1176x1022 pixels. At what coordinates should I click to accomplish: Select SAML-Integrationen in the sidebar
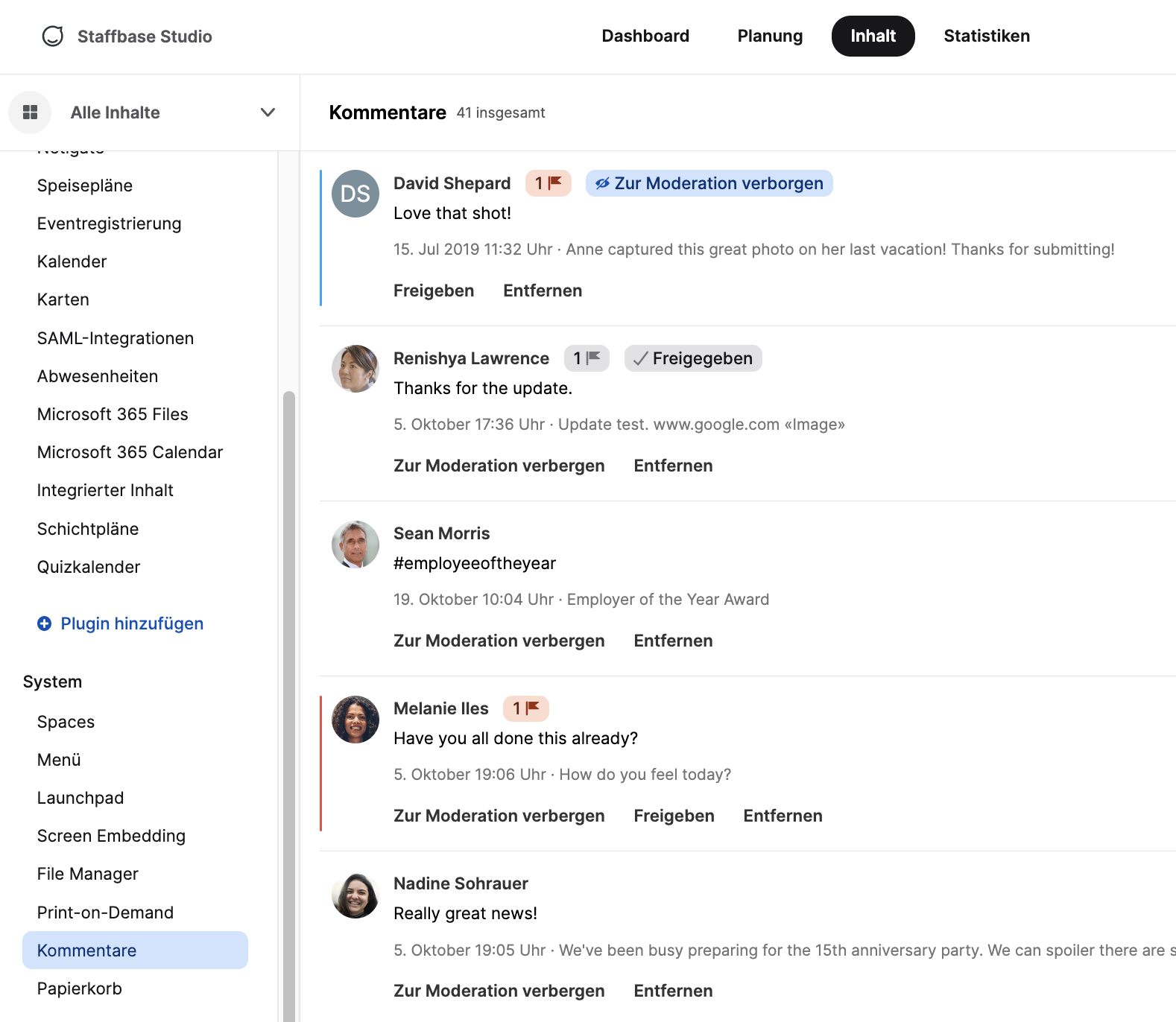[x=116, y=338]
